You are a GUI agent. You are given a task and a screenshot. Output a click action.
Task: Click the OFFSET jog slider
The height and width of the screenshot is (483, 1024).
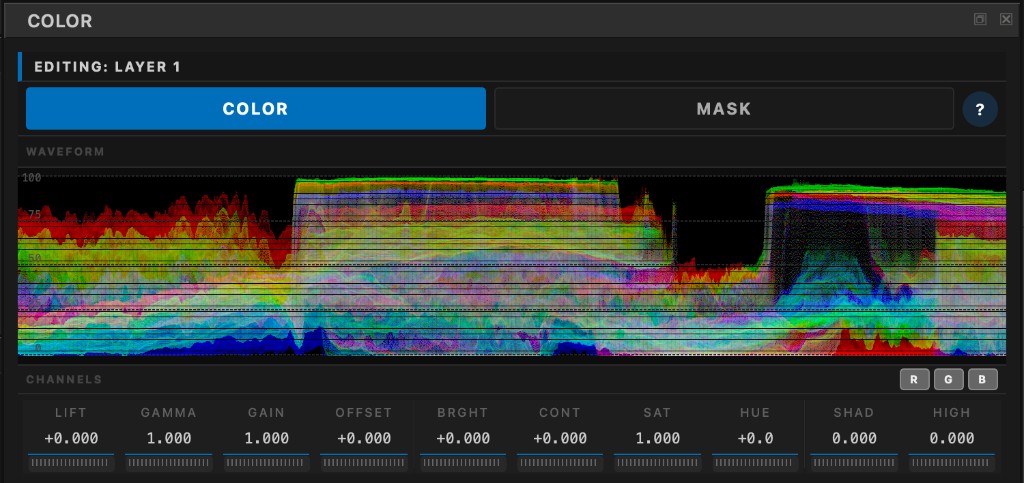tap(364, 463)
